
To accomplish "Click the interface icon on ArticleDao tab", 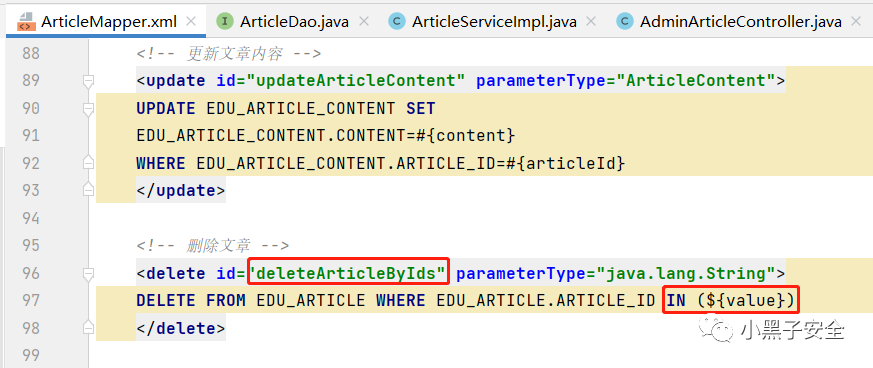I will 224,22.
